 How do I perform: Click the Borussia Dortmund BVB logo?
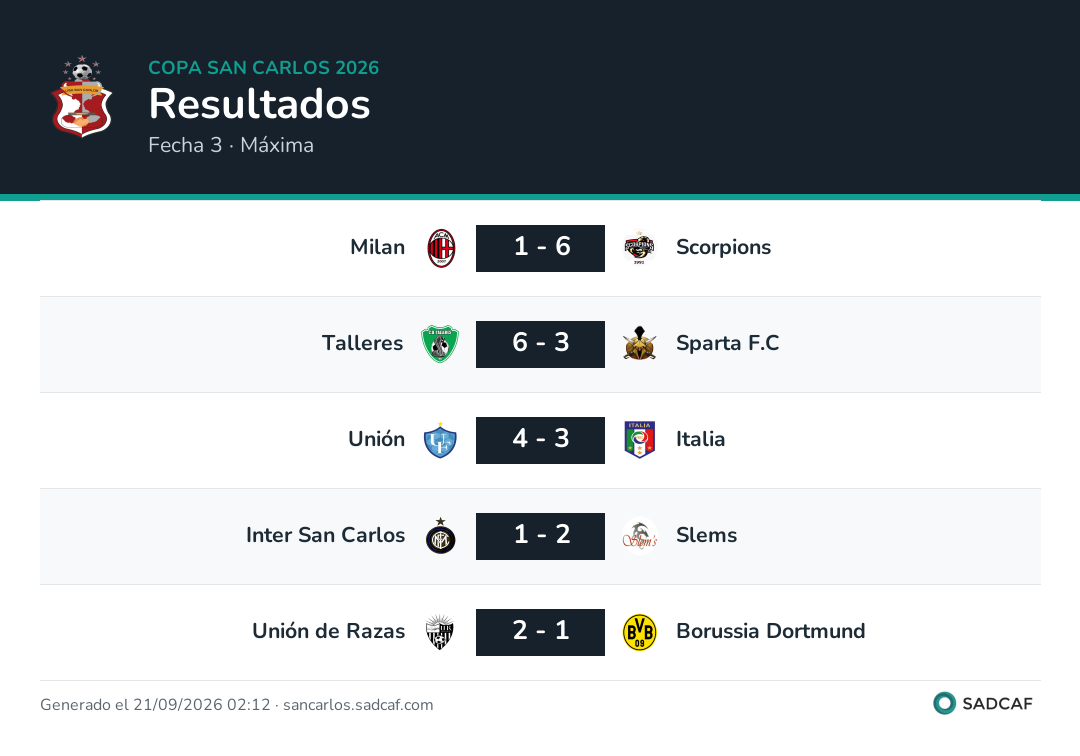[639, 632]
